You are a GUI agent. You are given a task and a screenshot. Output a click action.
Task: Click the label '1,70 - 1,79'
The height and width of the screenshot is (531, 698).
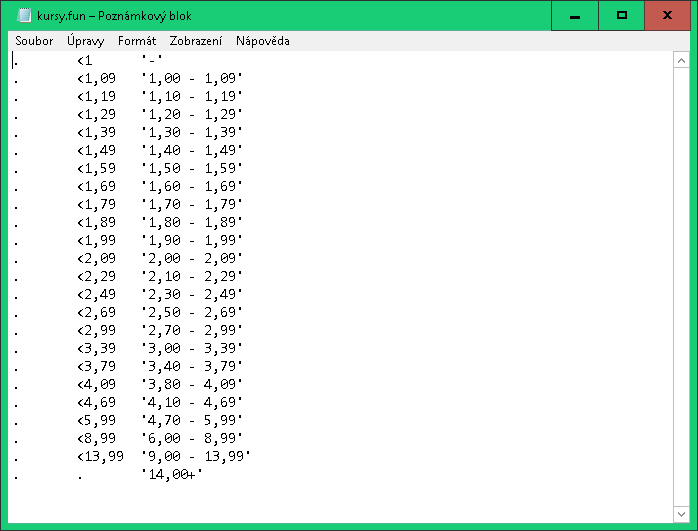(x=192, y=204)
